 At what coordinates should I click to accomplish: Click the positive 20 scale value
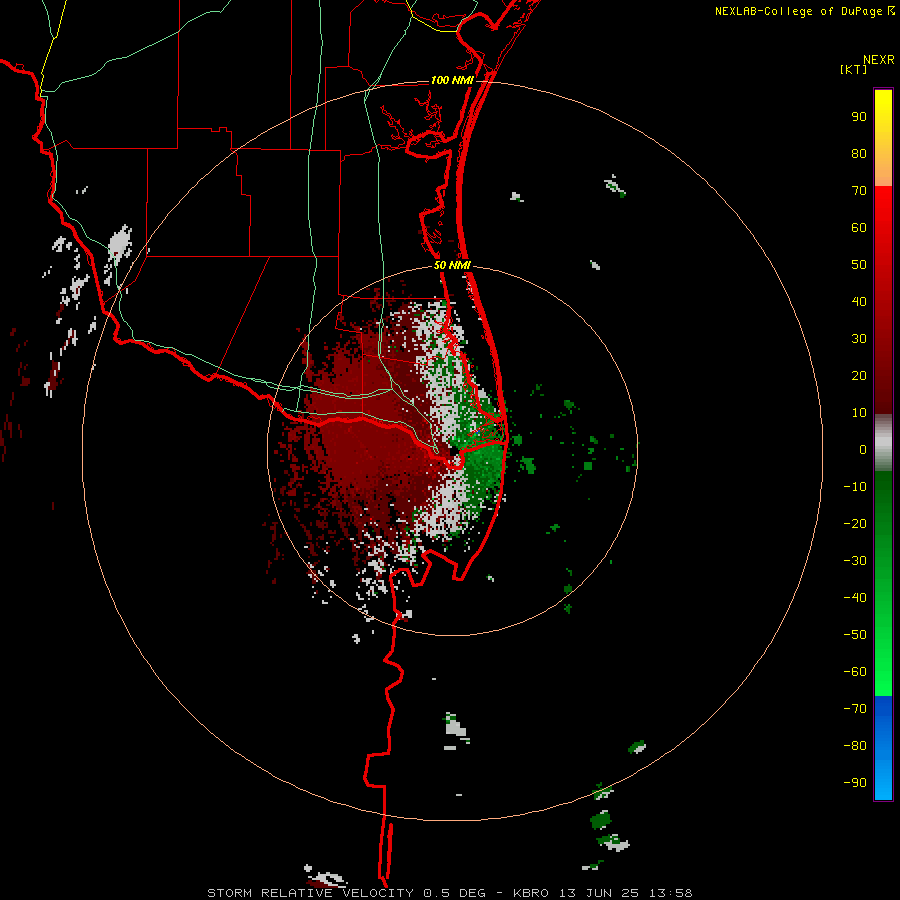click(859, 375)
